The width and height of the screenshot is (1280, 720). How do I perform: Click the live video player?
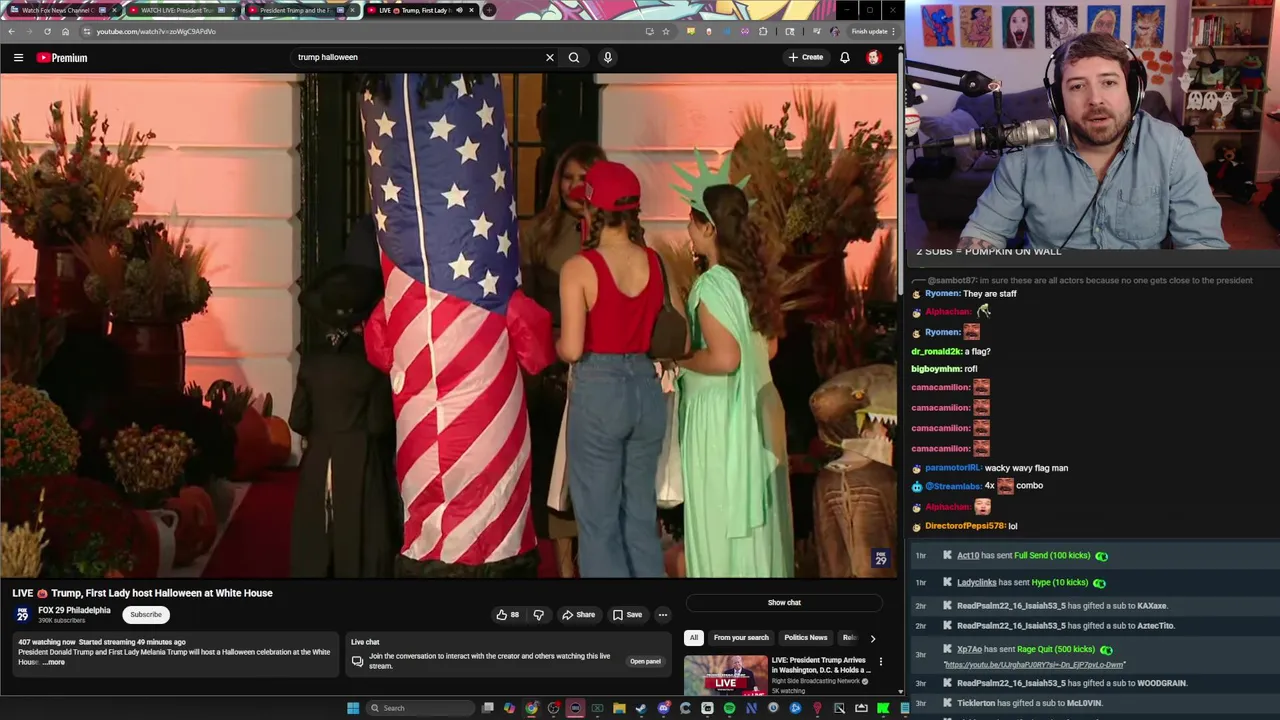448,325
